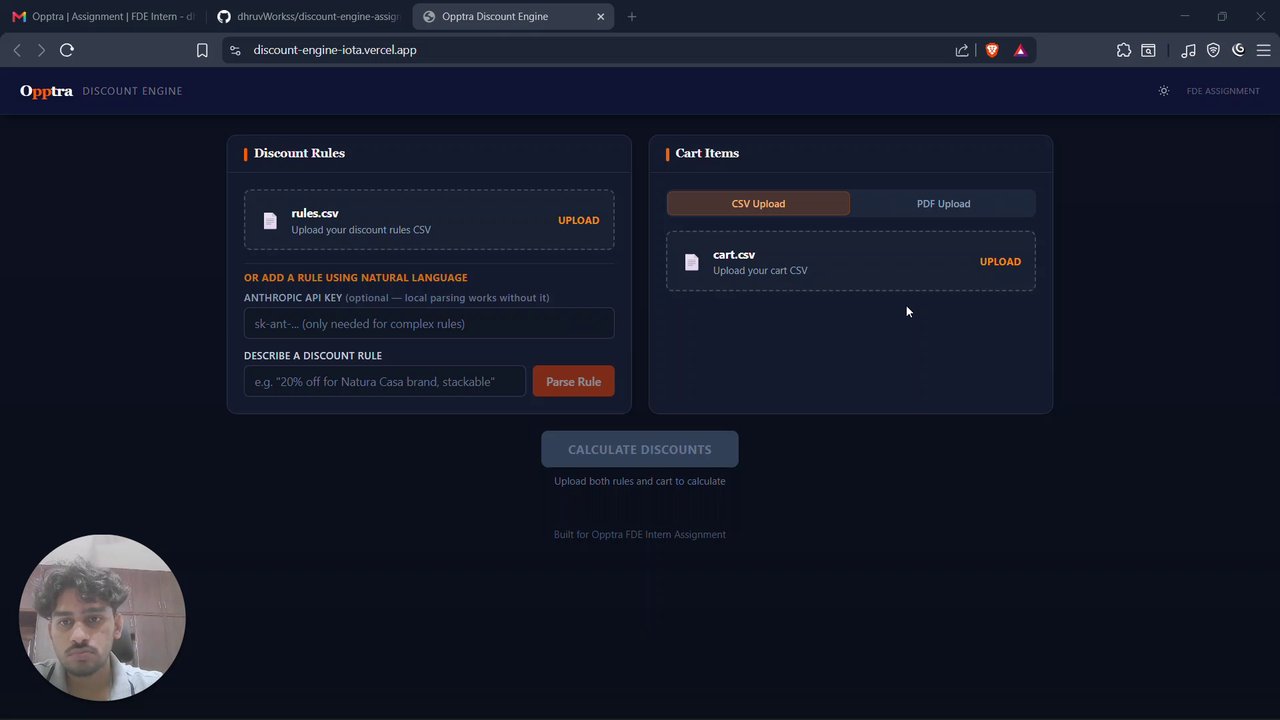Open the browser hamburger menu
The image size is (1280, 720).
pyautogui.click(x=1262, y=50)
